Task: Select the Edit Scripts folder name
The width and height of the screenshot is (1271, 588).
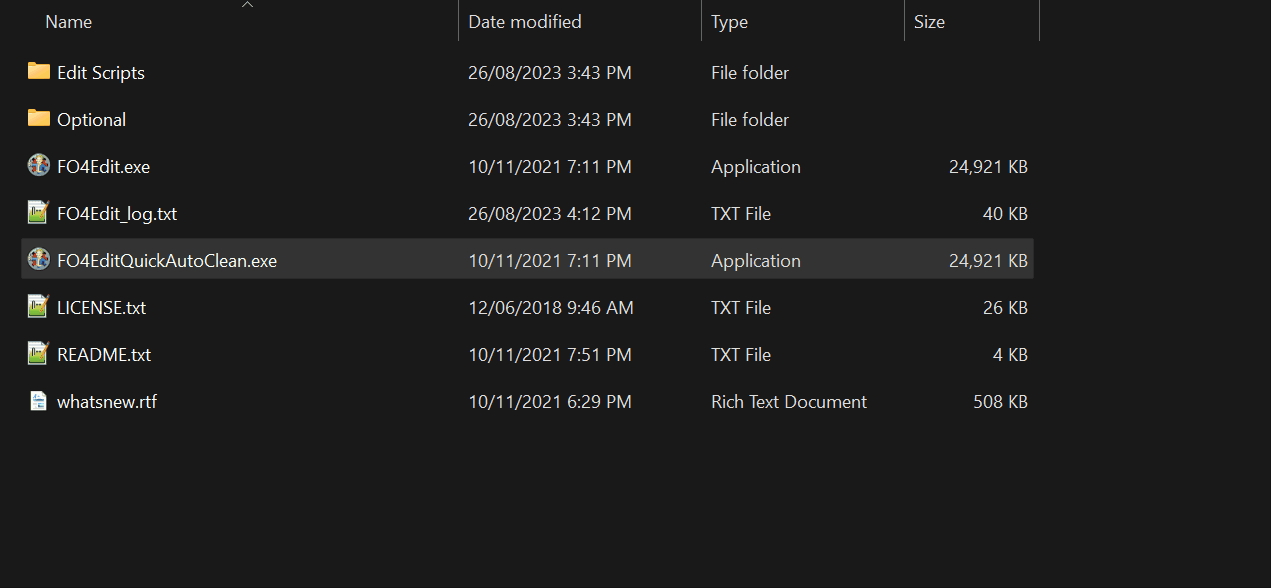Action: (x=101, y=73)
